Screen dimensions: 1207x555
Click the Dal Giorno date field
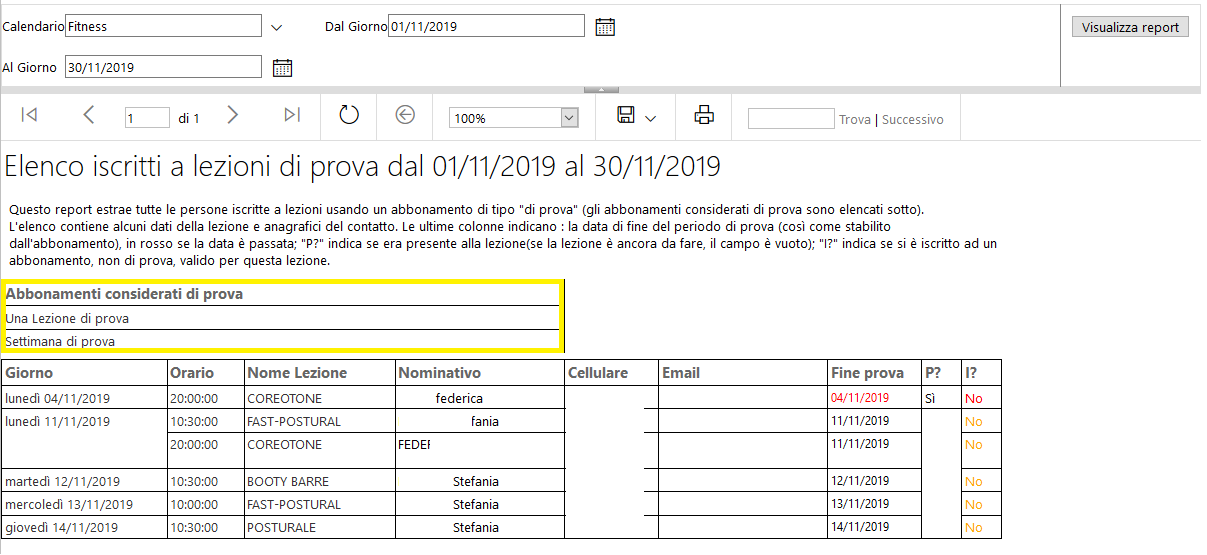click(486, 26)
